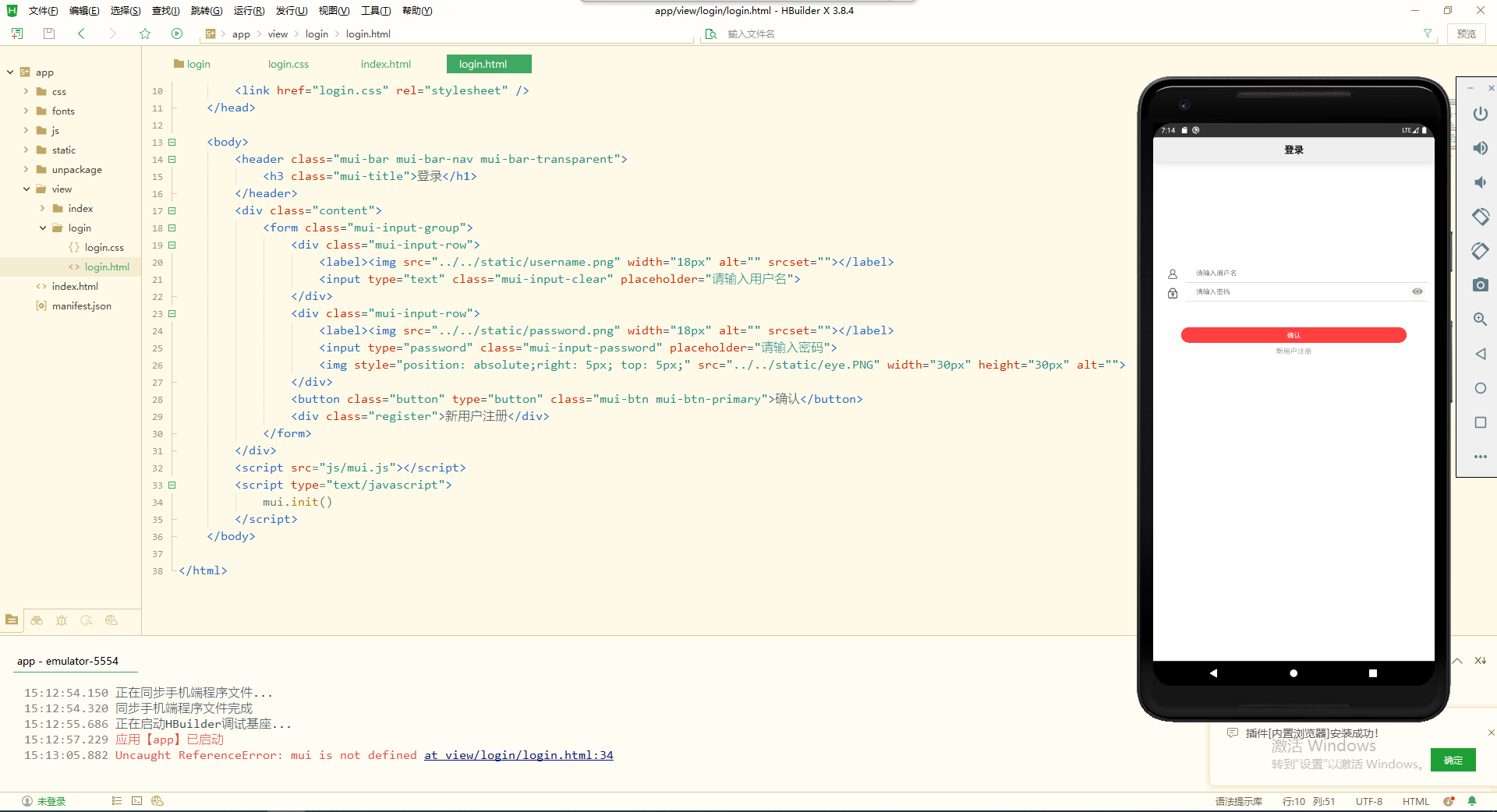Click the 未登录 login status
This screenshot has width=1497, height=812.
coord(44,801)
